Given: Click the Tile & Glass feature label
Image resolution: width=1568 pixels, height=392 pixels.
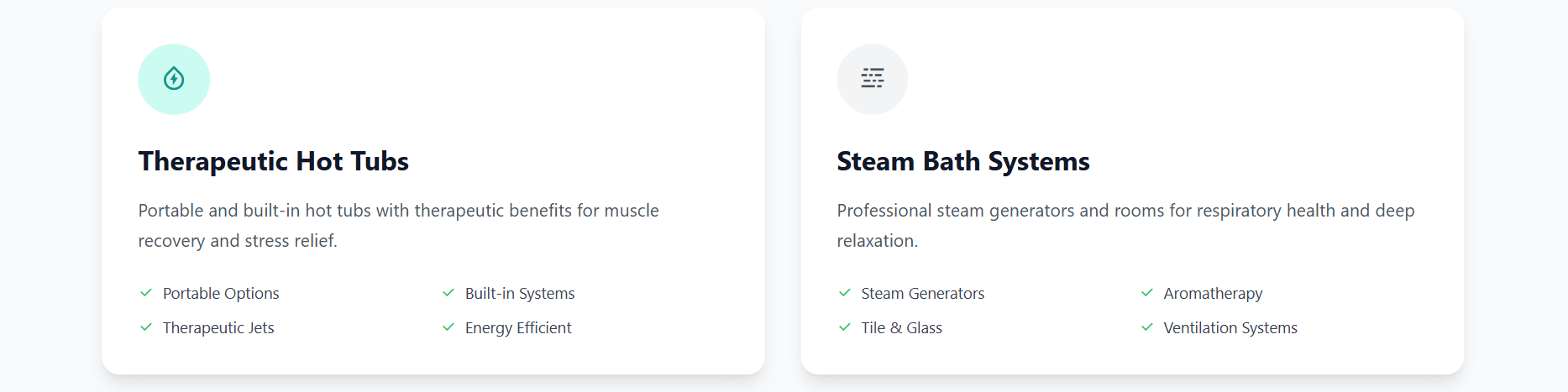Looking at the screenshot, I should pos(901,328).
